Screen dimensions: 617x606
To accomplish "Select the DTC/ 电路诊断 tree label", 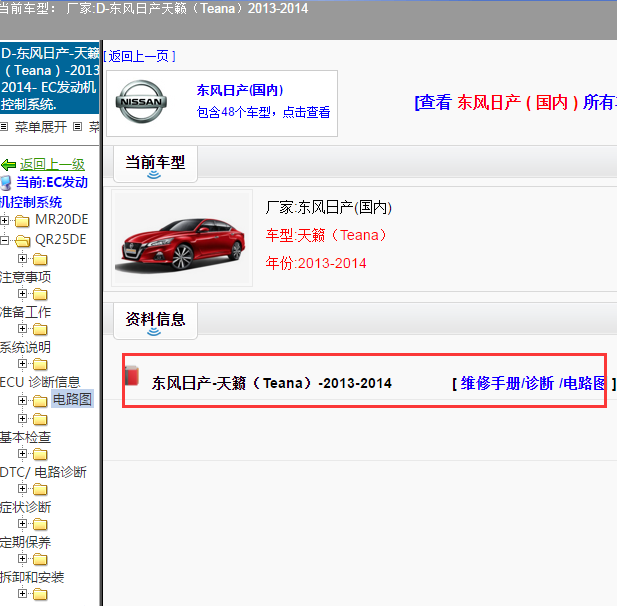I will click(43, 472).
